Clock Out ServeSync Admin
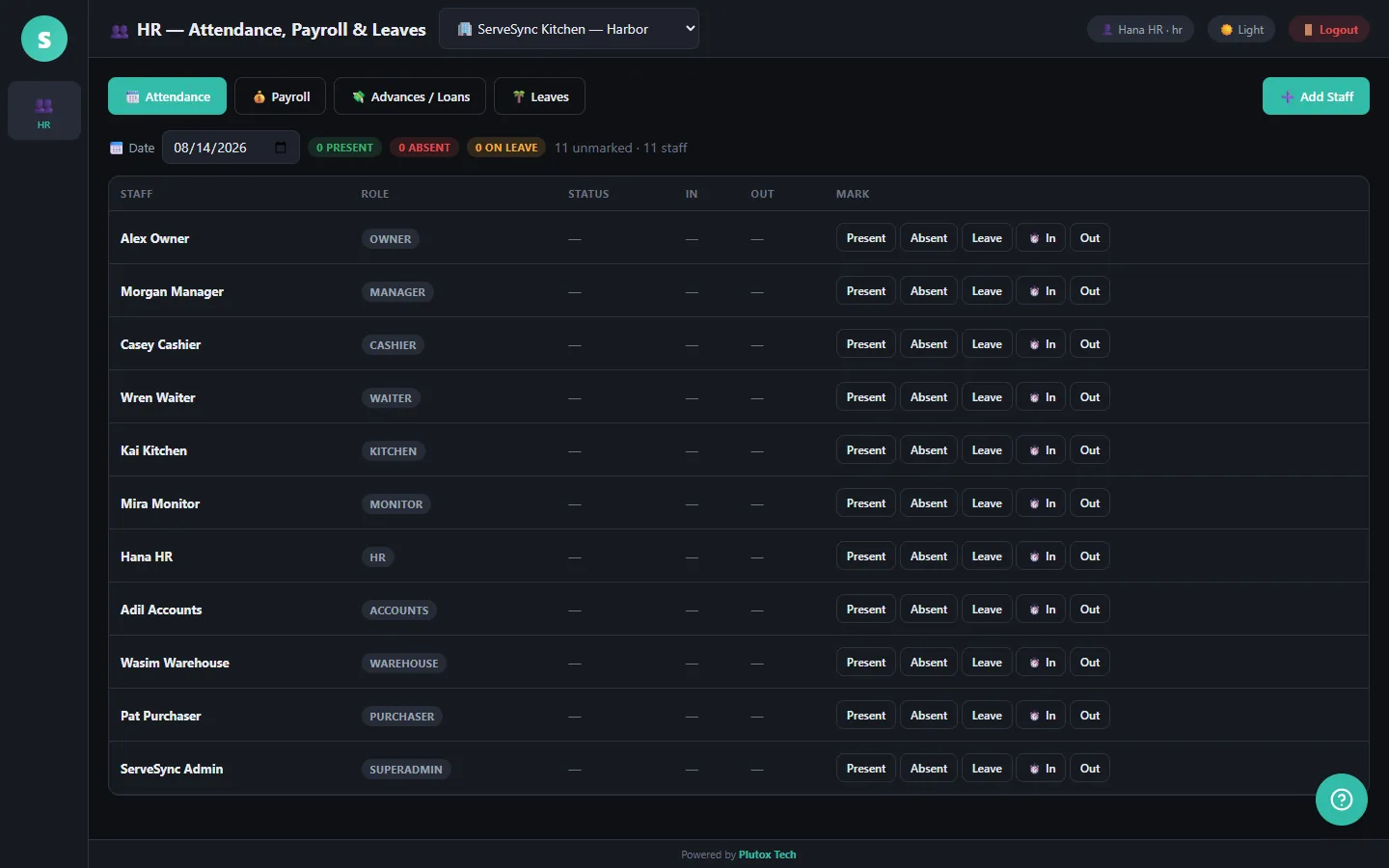1389x868 pixels. (x=1090, y=769)
